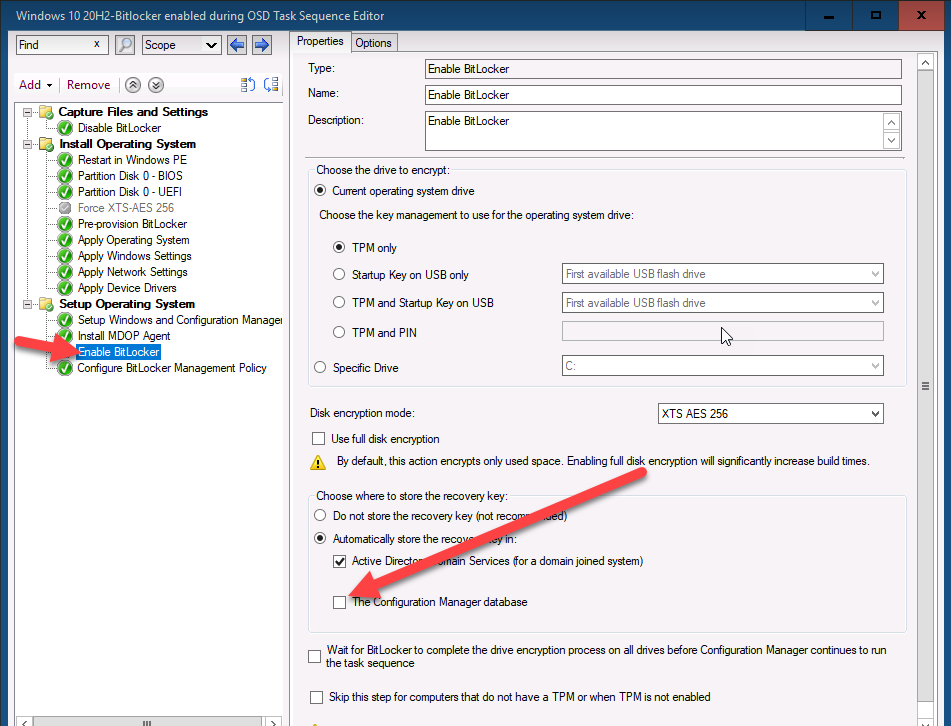Click Setup Operating System folder icon

tap(46, 304)
